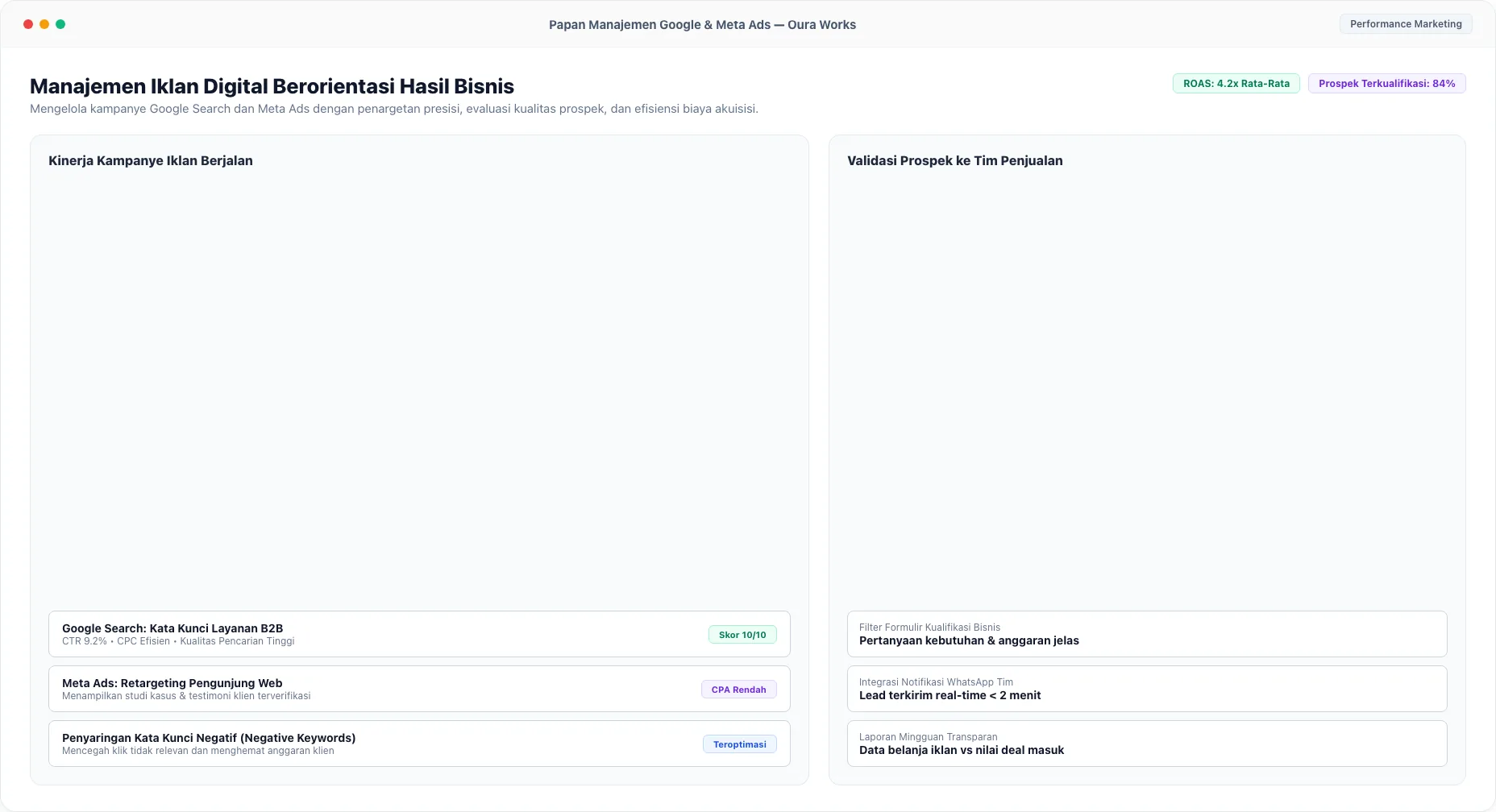Open the Filter Formulir Kualifikasi Bisnis card

(x=1147, y=634)
